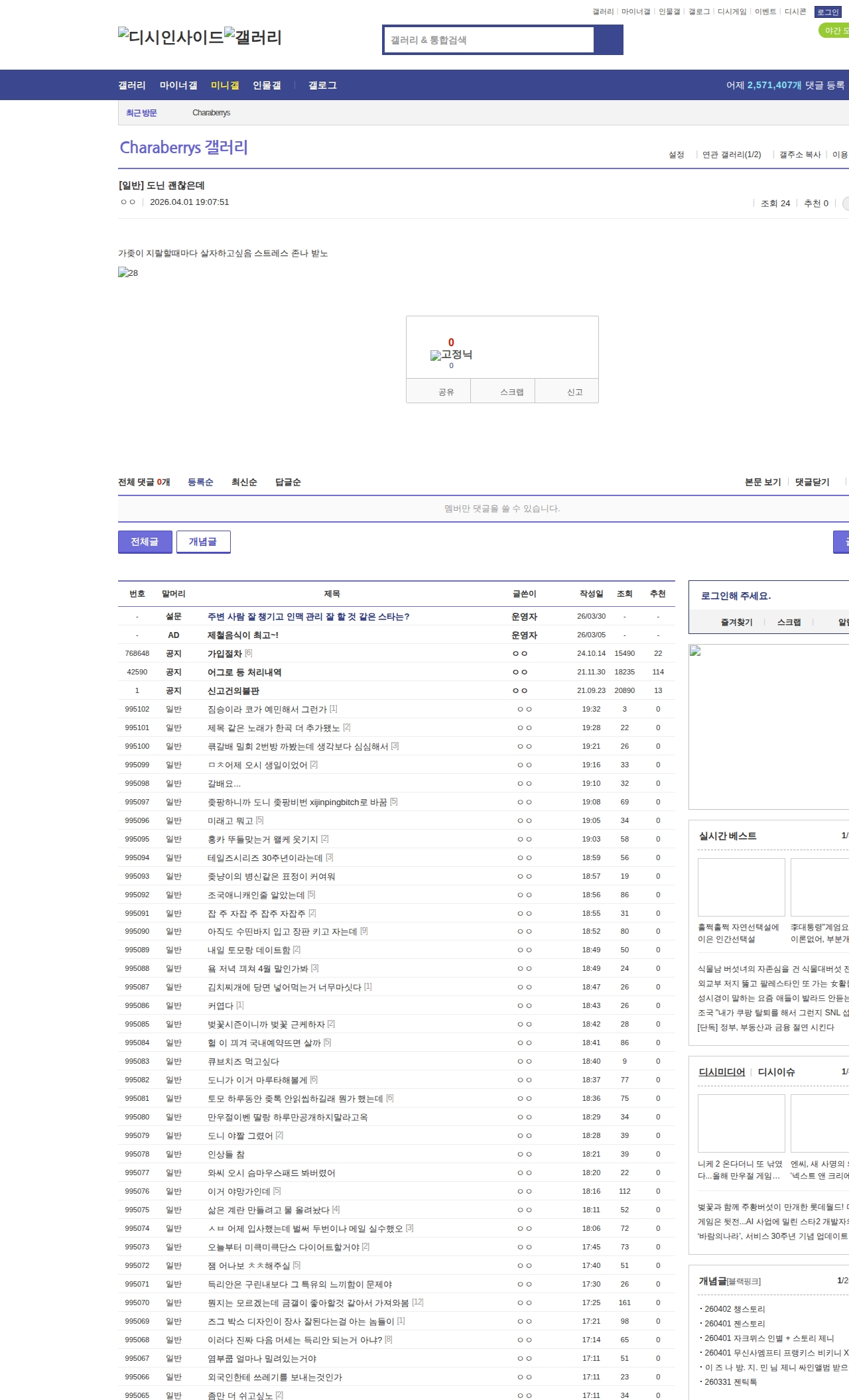
Task: Expand the 연관 갤러리(1/2) list
Action: (x=731, y=155)
